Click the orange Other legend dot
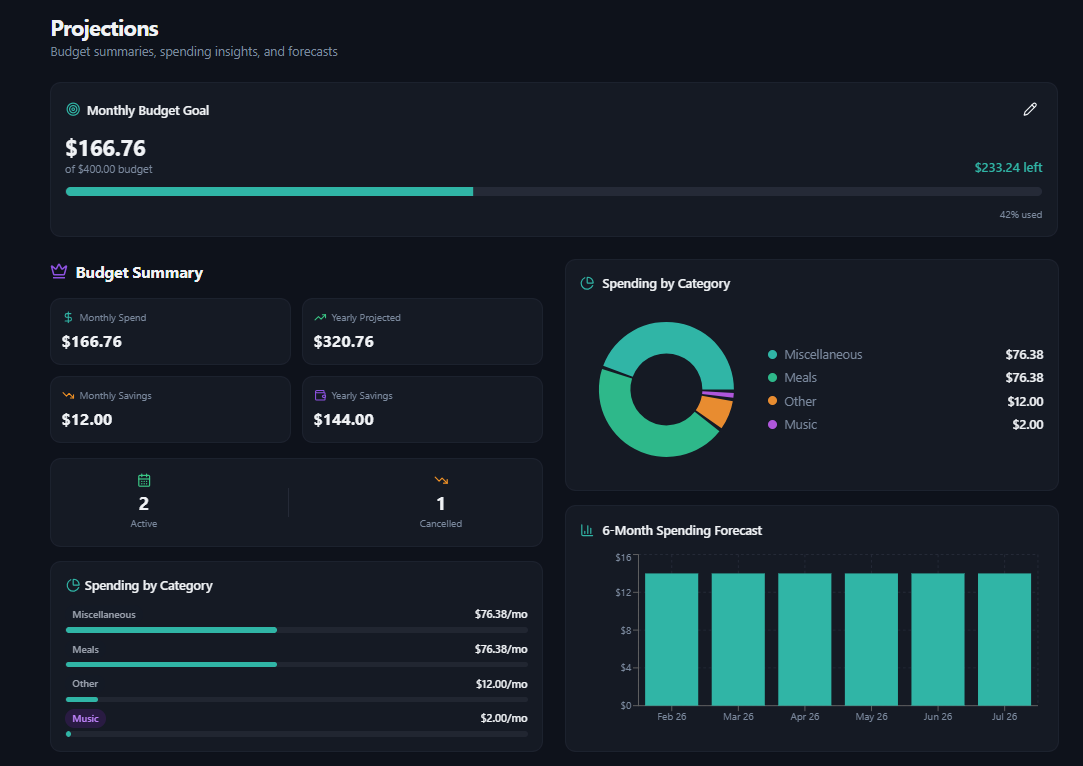The image size is (1083, 766). pyautogui.click(x=772, y=401)
